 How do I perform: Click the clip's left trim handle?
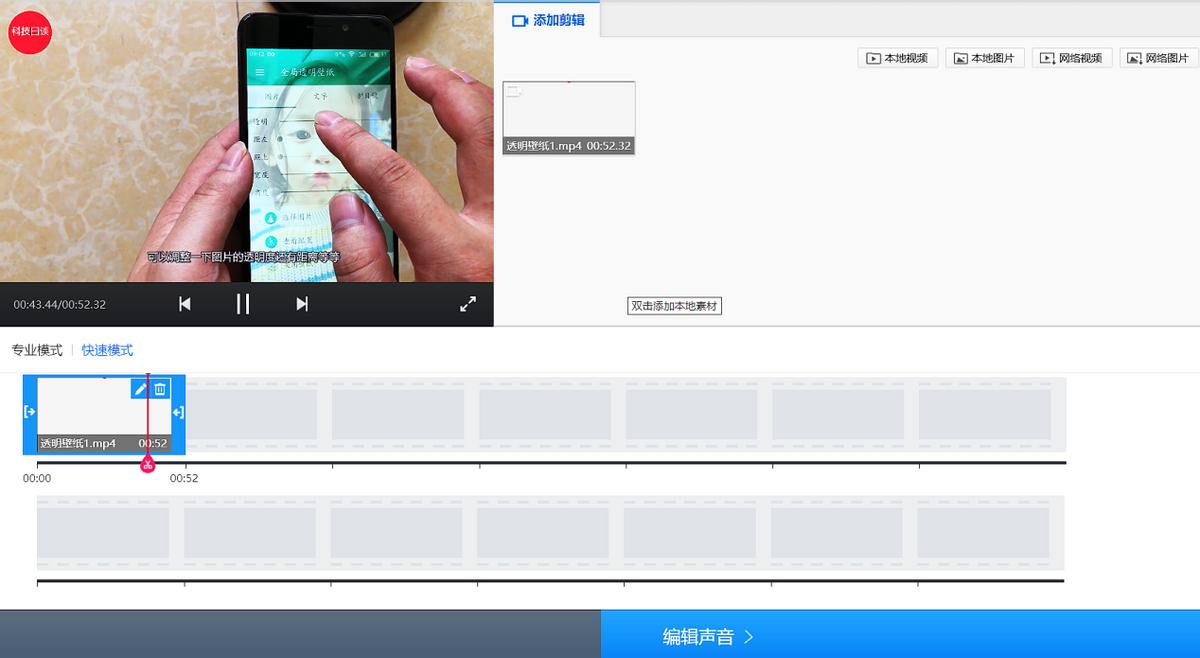tap(30, 412)
